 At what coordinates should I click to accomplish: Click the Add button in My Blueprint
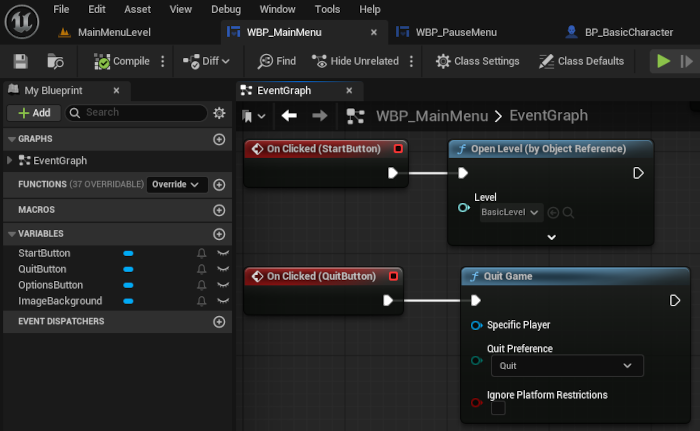[x=34, y=113]
